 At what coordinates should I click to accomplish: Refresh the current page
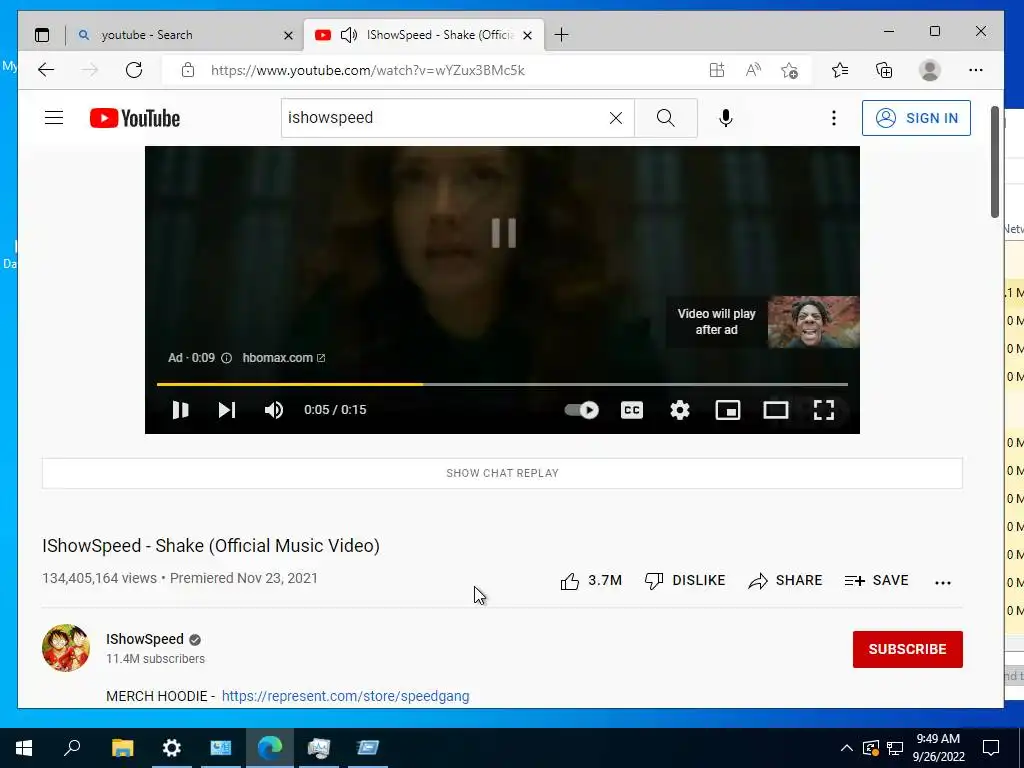pyautogui.click(x=134, y=70)
